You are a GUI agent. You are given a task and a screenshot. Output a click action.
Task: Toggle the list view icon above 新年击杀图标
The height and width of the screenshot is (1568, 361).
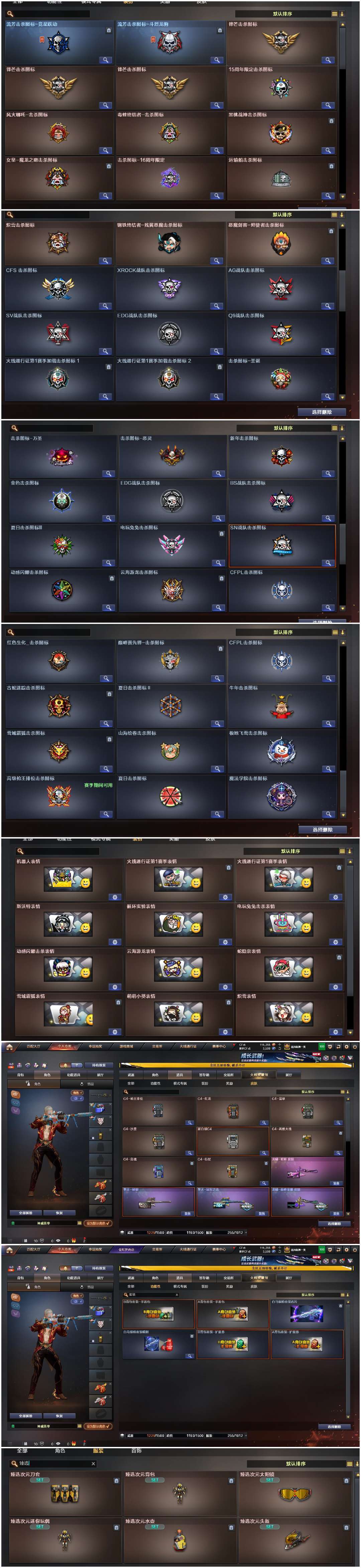click(x=334, y=428)
